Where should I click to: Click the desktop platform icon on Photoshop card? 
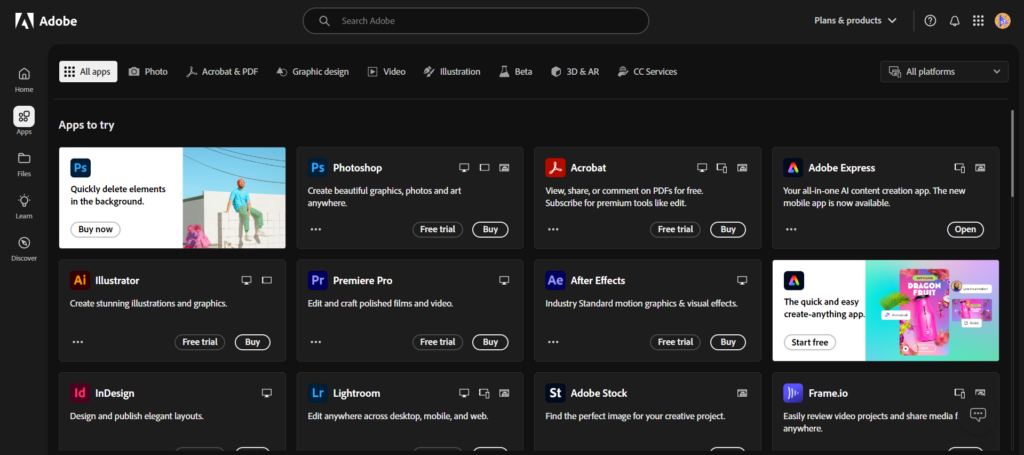464,168
